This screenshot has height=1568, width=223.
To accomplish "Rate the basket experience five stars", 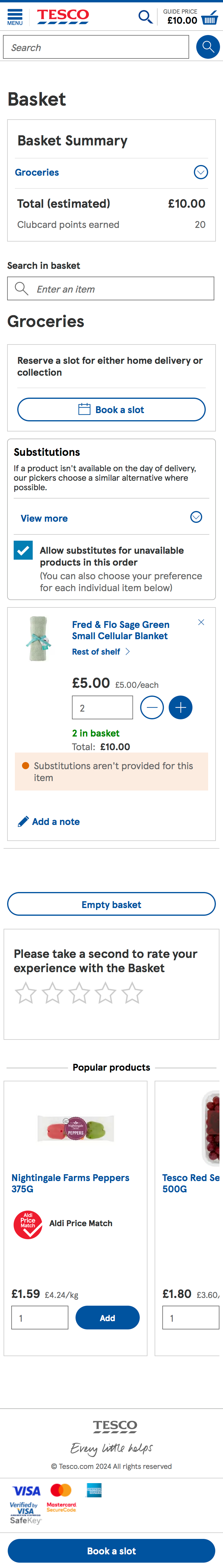I will [132, 994].
